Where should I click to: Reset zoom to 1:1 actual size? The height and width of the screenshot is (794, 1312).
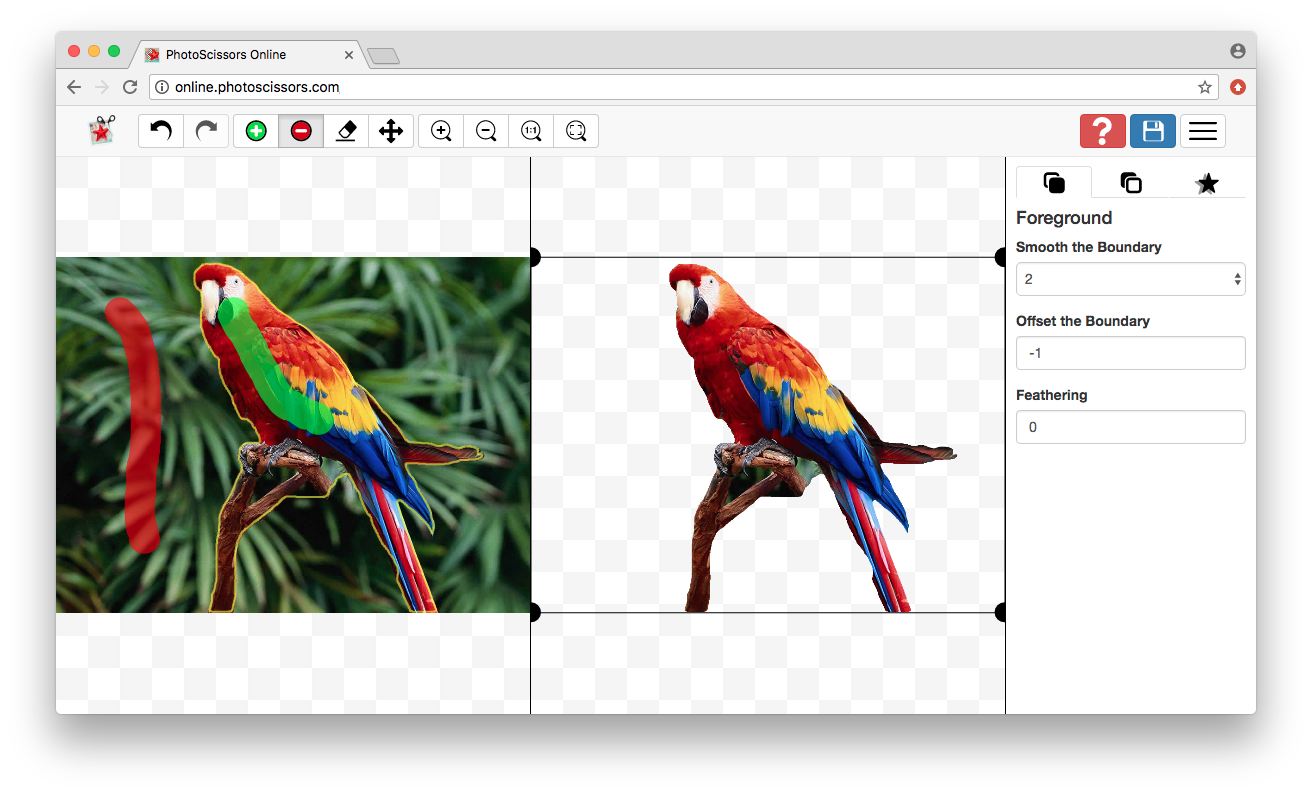(531, 131)
